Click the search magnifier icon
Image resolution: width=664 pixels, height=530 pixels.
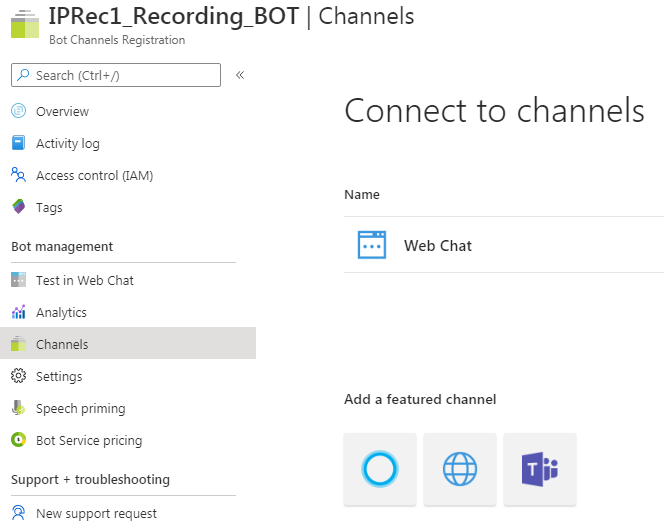coord(23,75)
